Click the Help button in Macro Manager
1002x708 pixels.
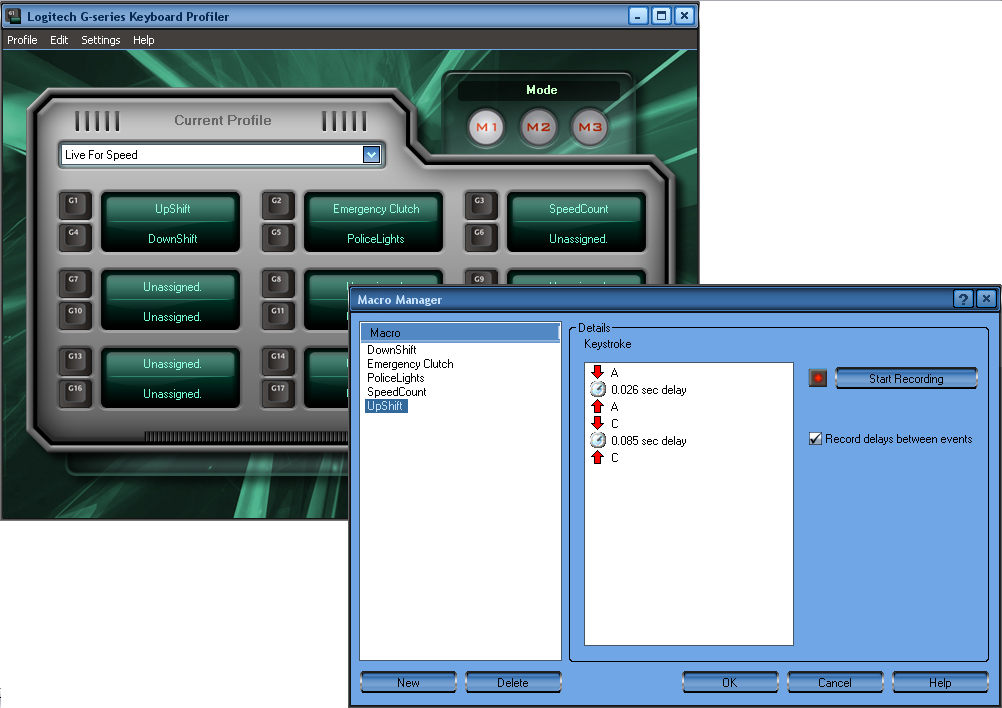click(940, 682)
